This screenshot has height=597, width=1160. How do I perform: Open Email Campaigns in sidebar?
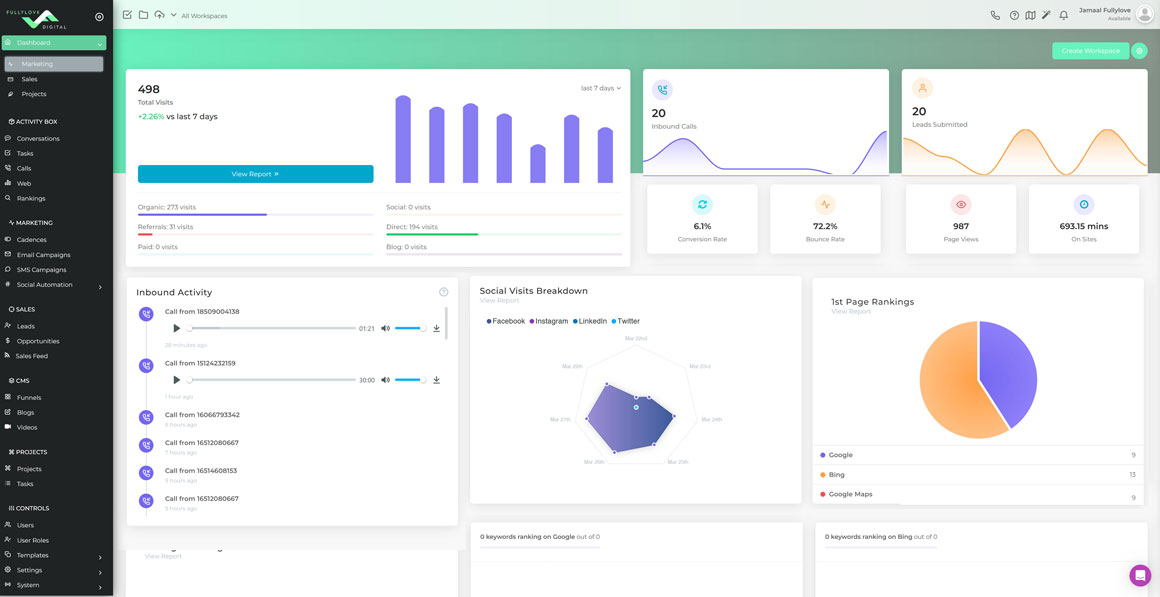coord(43,255)
